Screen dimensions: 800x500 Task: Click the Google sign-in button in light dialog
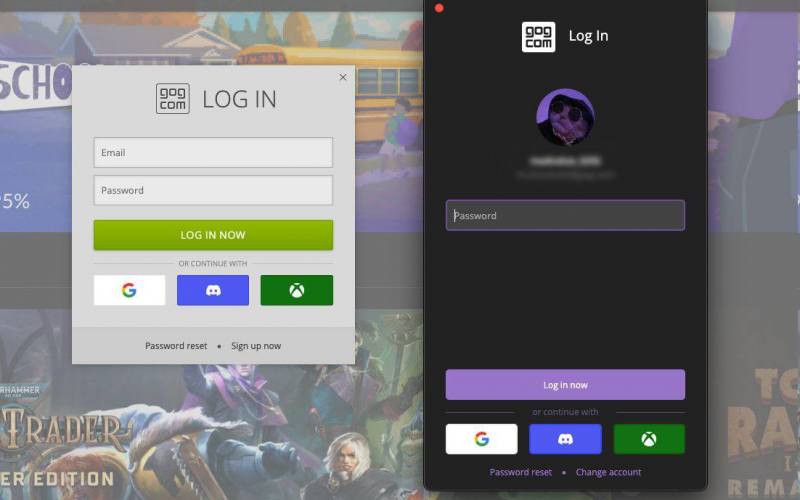[x=130, y=290]
